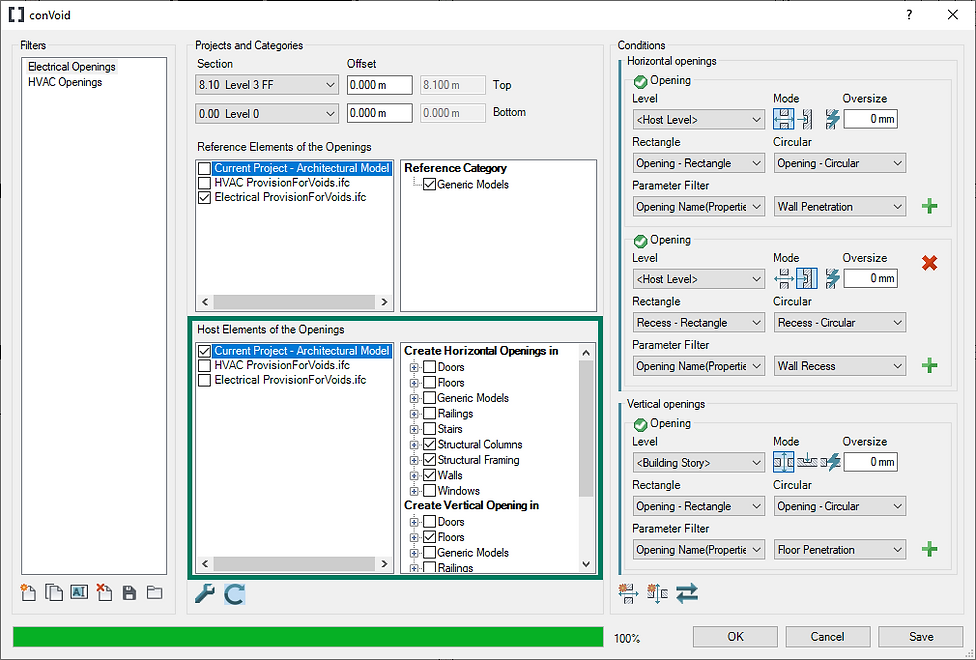
Task: Click the OK button
Action: (x=735, y=637)
